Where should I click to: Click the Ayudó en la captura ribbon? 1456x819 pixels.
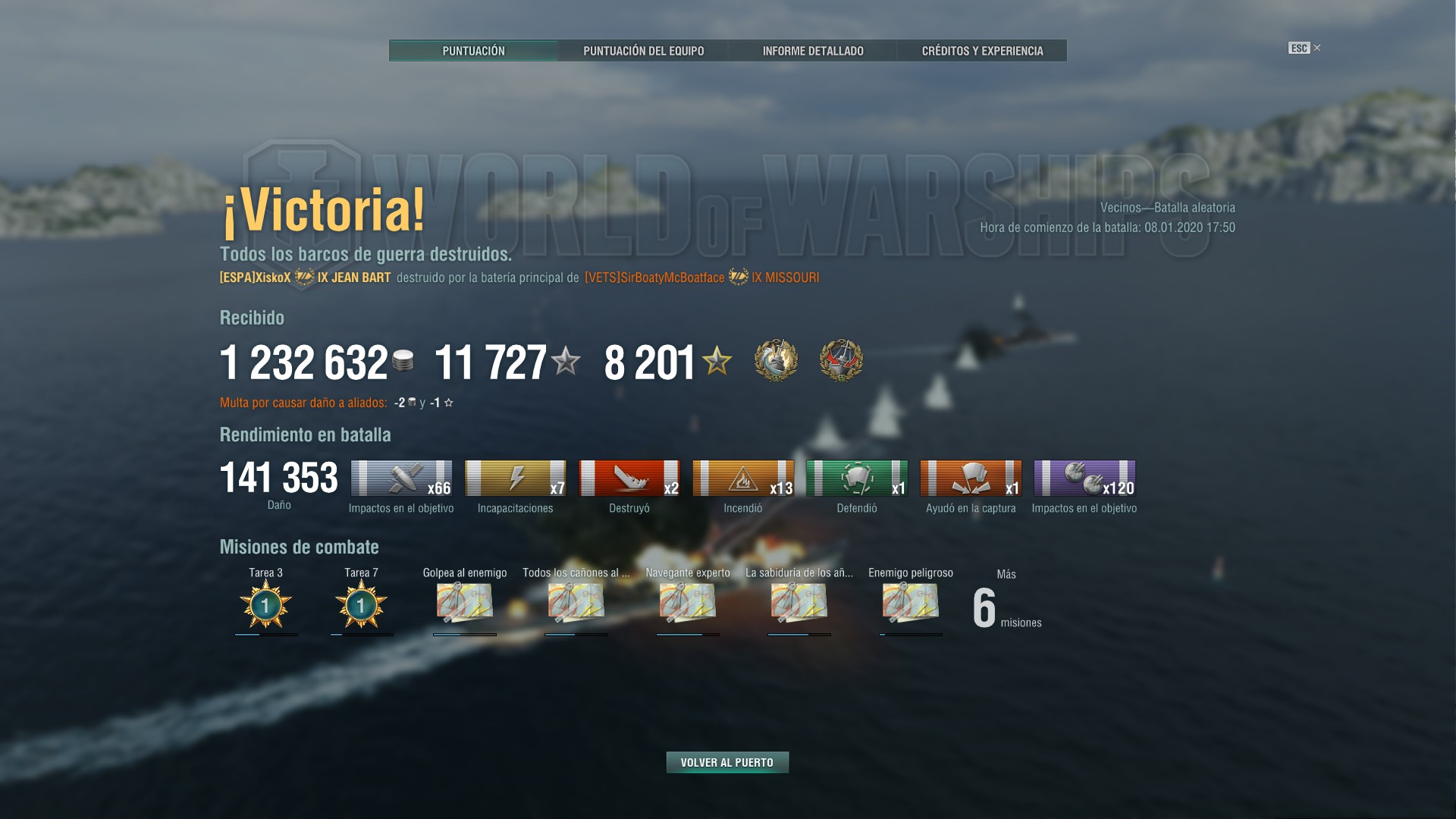pyautogui.click(x=971, y=479)
